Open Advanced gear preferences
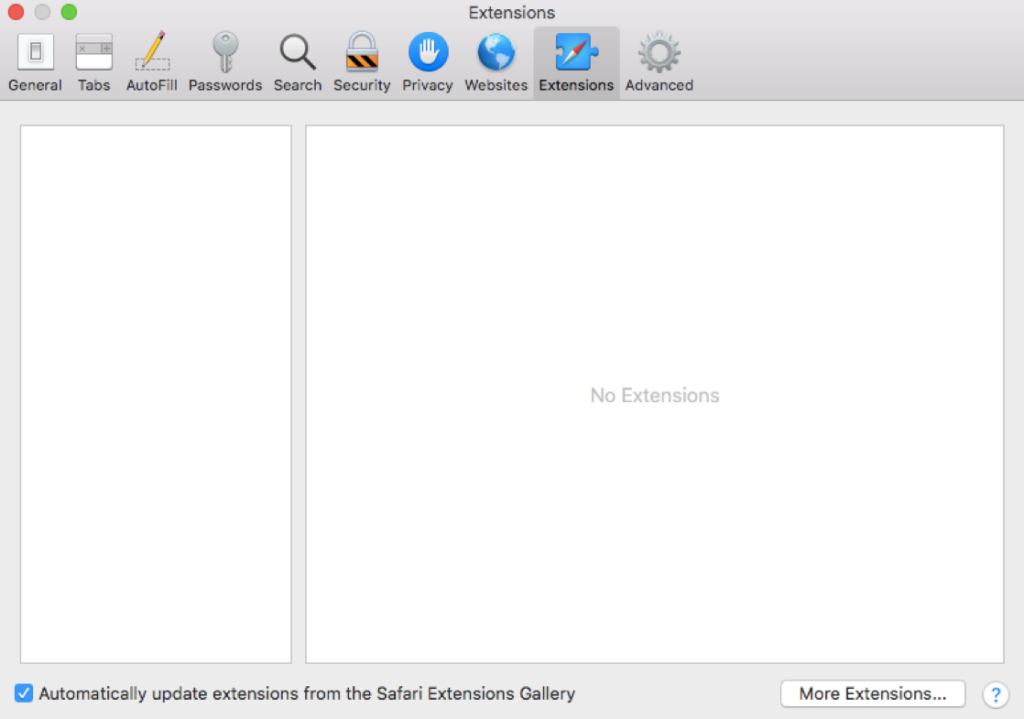 coord(659,62)
